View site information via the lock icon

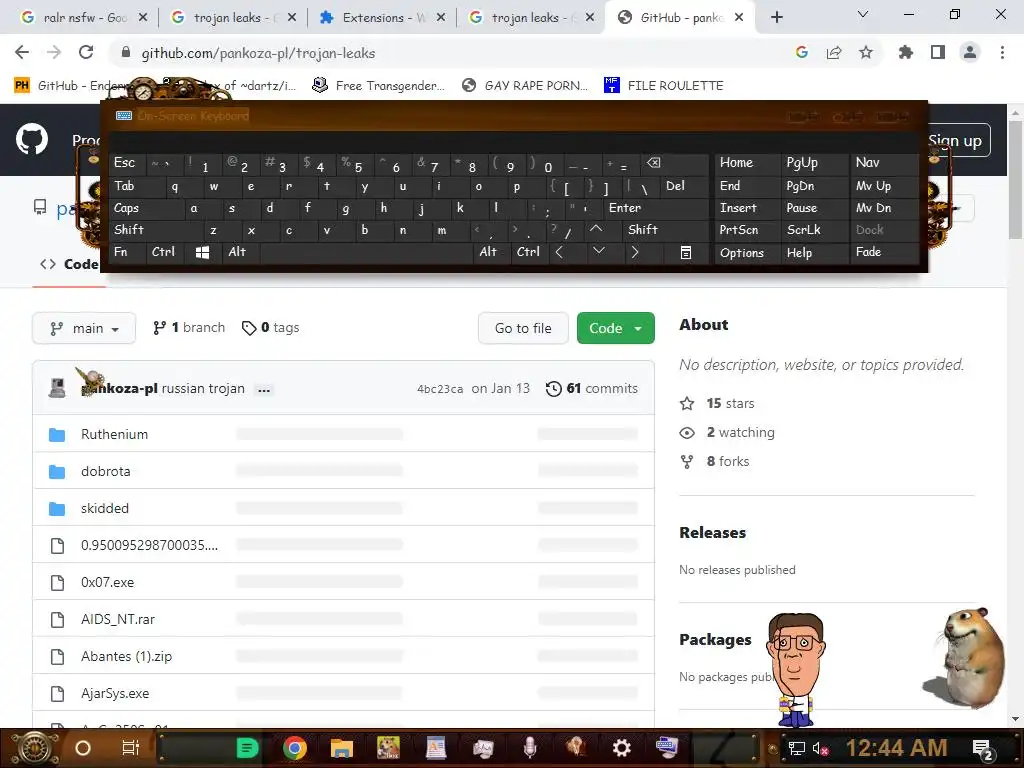pyautogui.click(x=126, y=53)
